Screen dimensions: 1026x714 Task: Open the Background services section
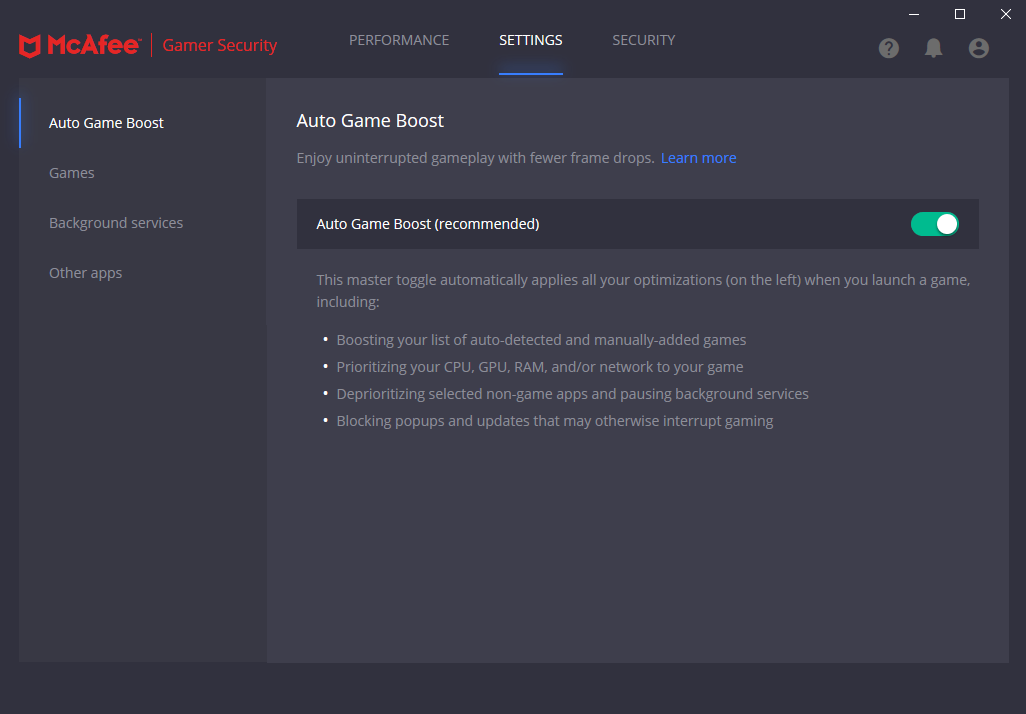(116, 223)
